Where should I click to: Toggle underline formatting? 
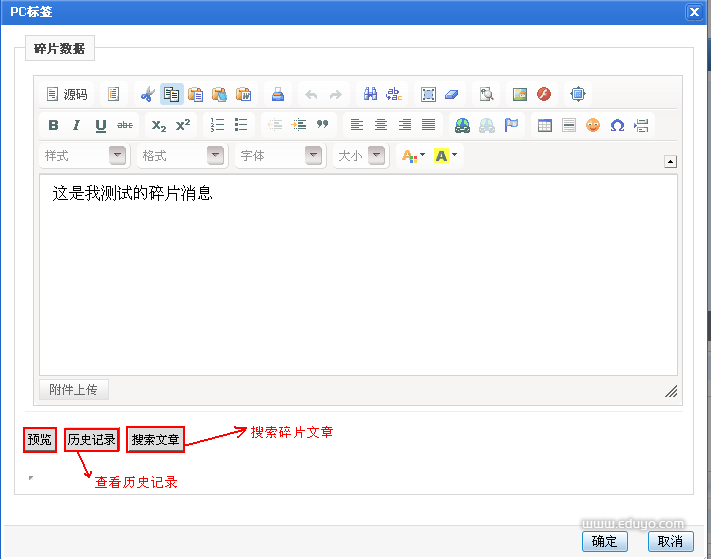coord(101,125)
